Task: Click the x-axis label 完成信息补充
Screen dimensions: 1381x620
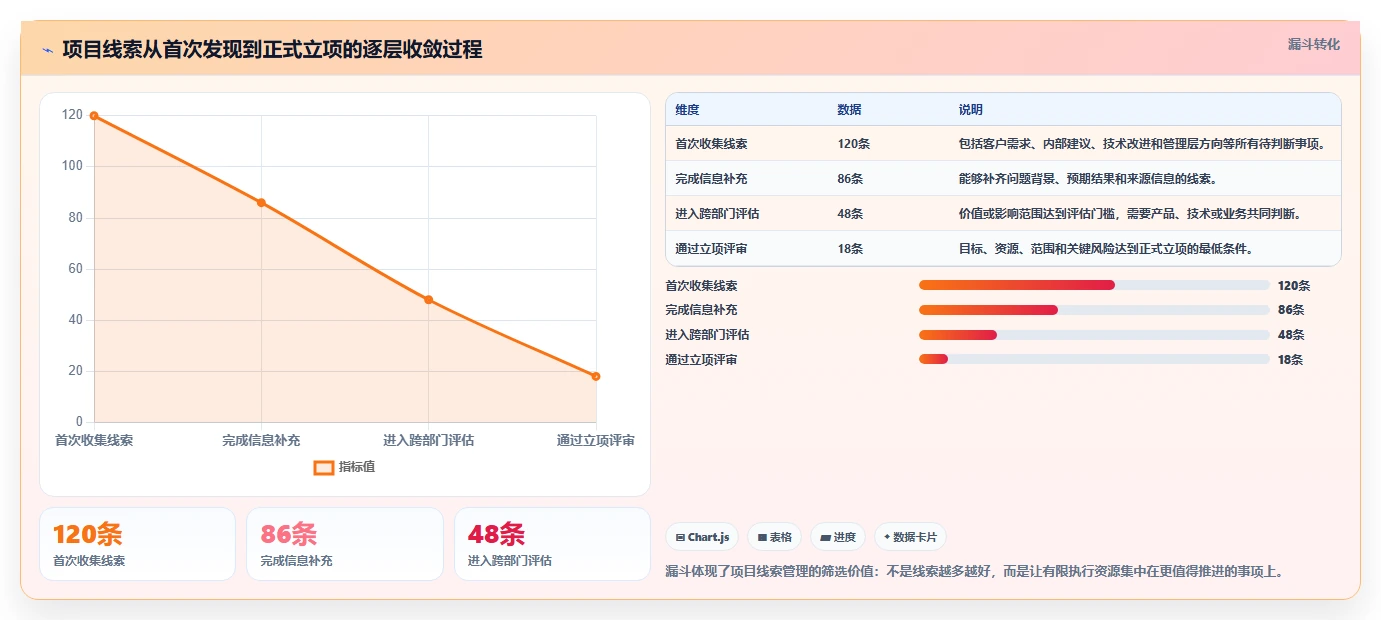Action: (261, 440)
